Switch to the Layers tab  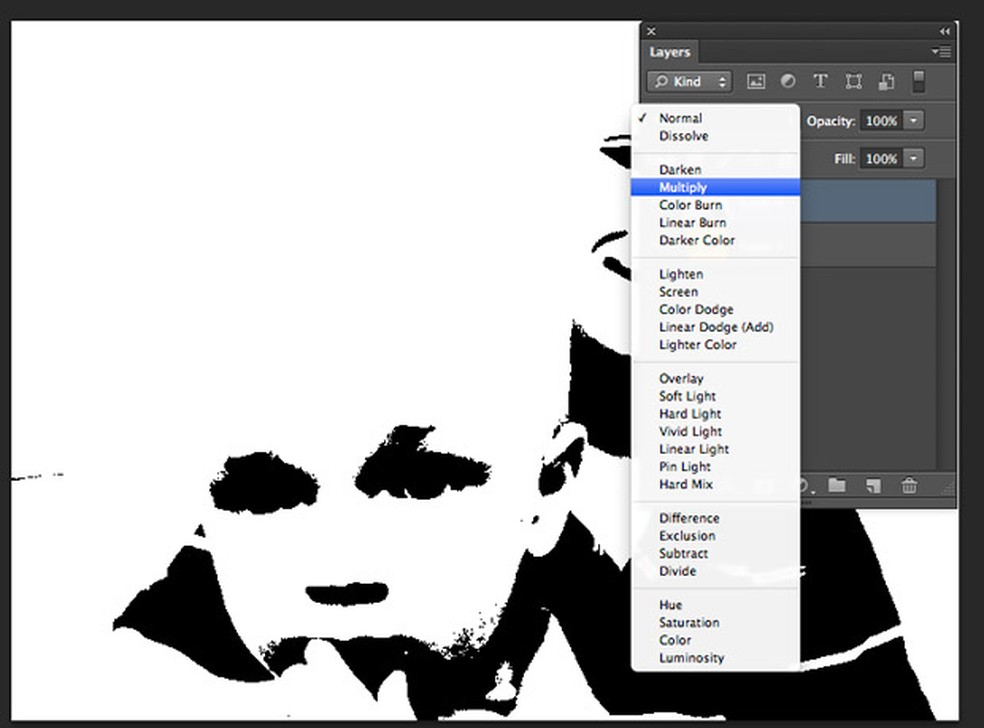pos(669,52)
